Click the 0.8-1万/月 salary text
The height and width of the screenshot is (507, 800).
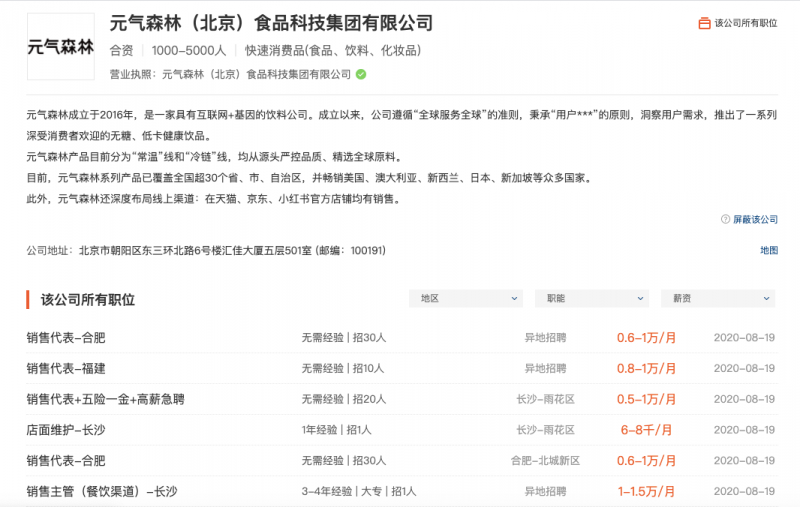click(646, 368)
